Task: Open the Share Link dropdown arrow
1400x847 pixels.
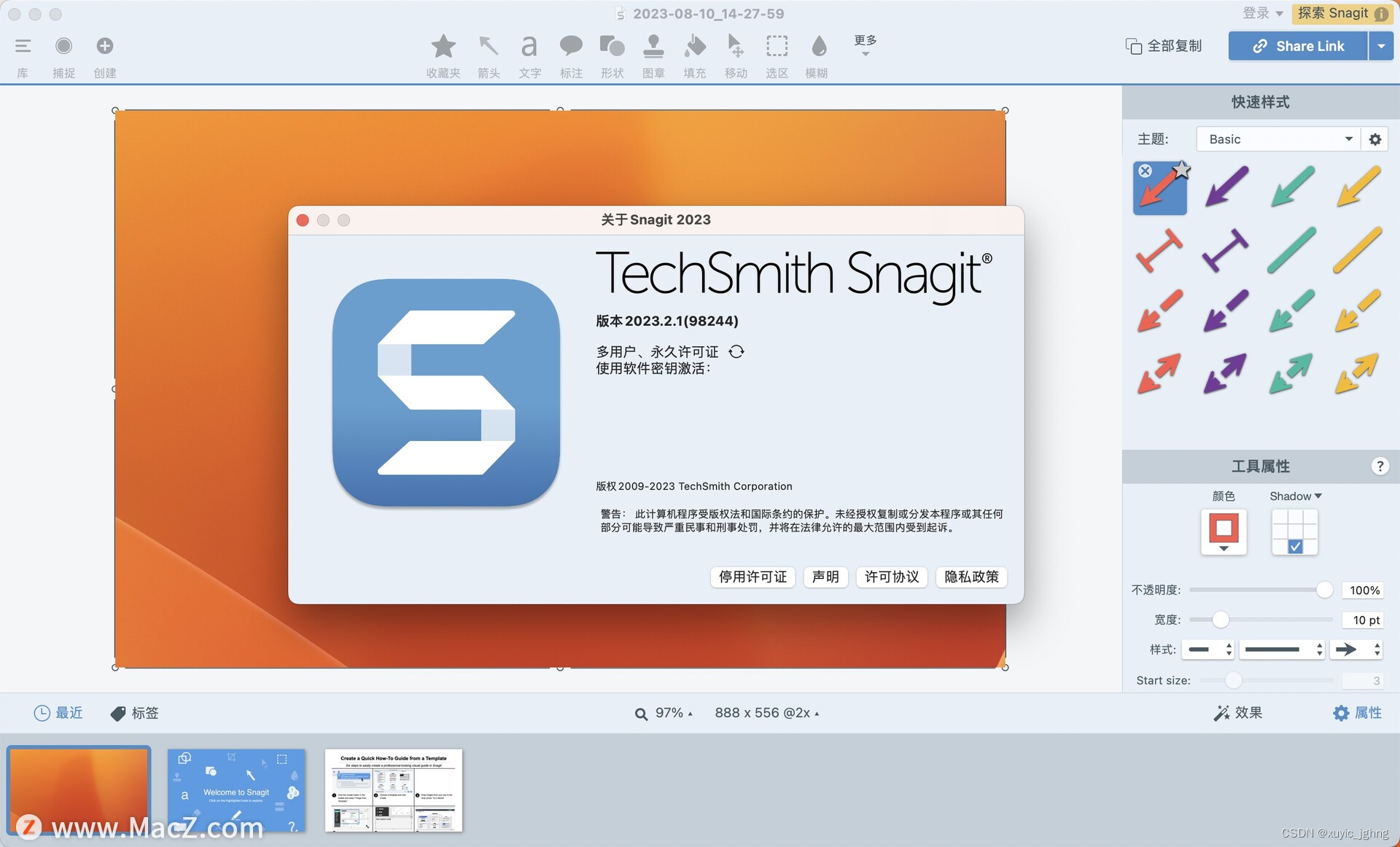Action: (x=1382, y=45)
